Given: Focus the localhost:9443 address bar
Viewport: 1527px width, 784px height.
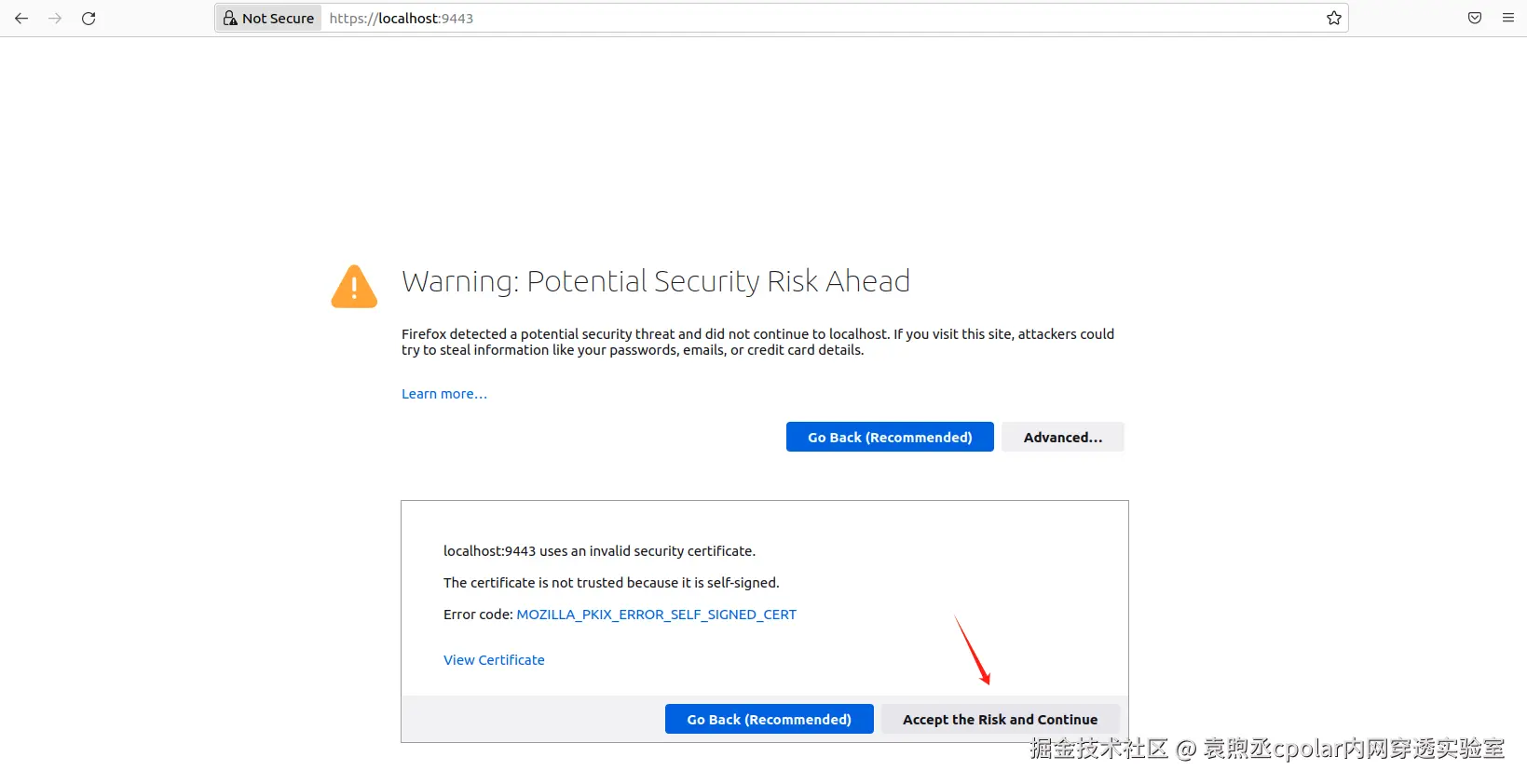Looking at the screenshot, I should [745, 18].
